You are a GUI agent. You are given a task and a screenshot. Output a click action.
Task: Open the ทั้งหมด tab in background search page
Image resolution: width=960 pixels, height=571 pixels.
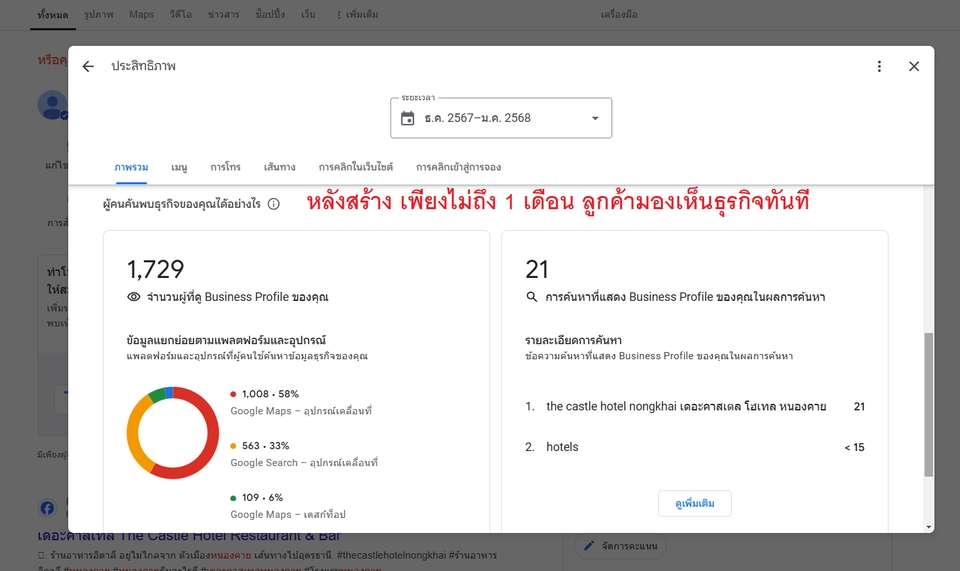(x=53, y=15)
